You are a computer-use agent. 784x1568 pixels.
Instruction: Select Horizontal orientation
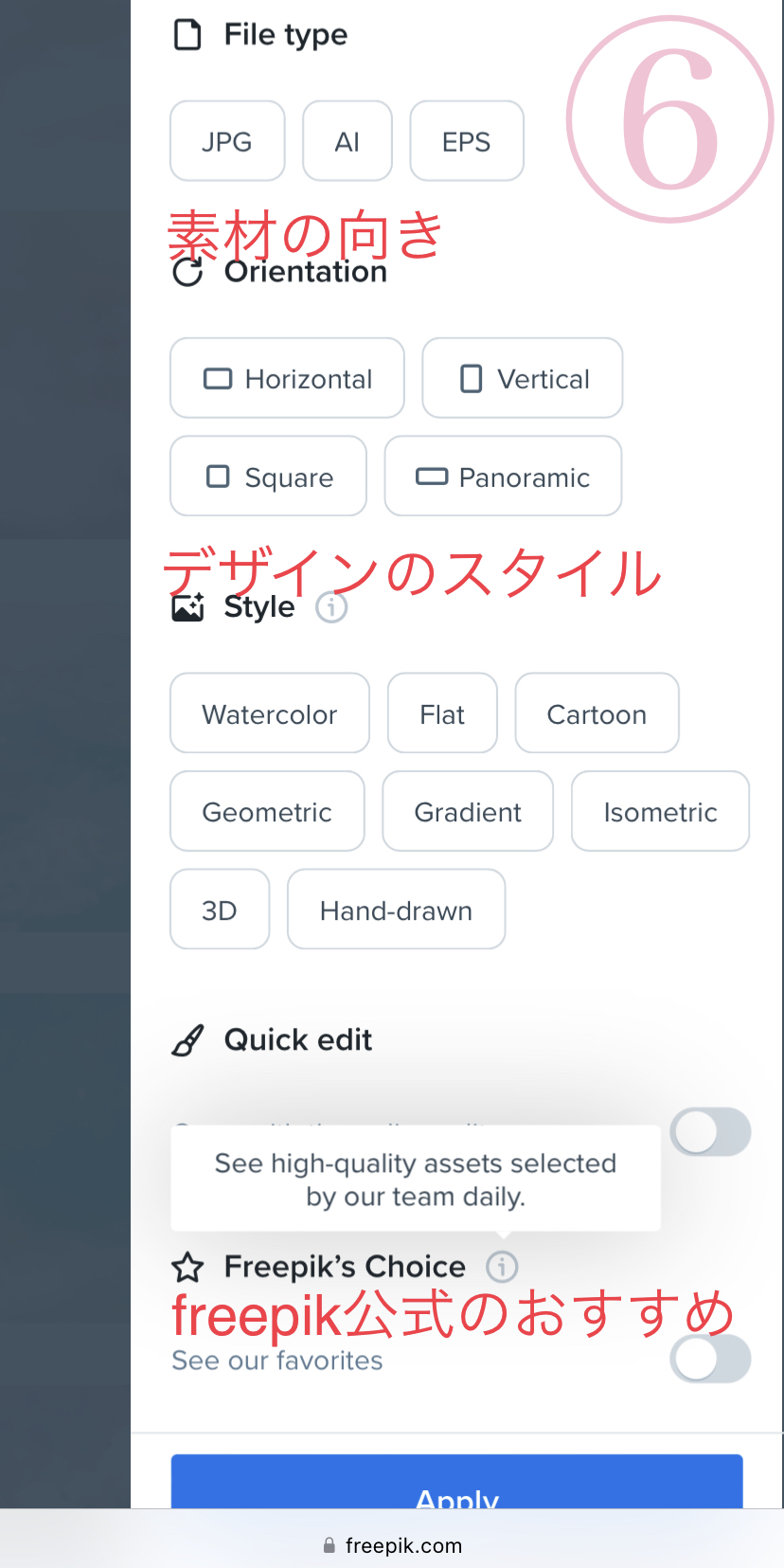[x=287, y=379]
